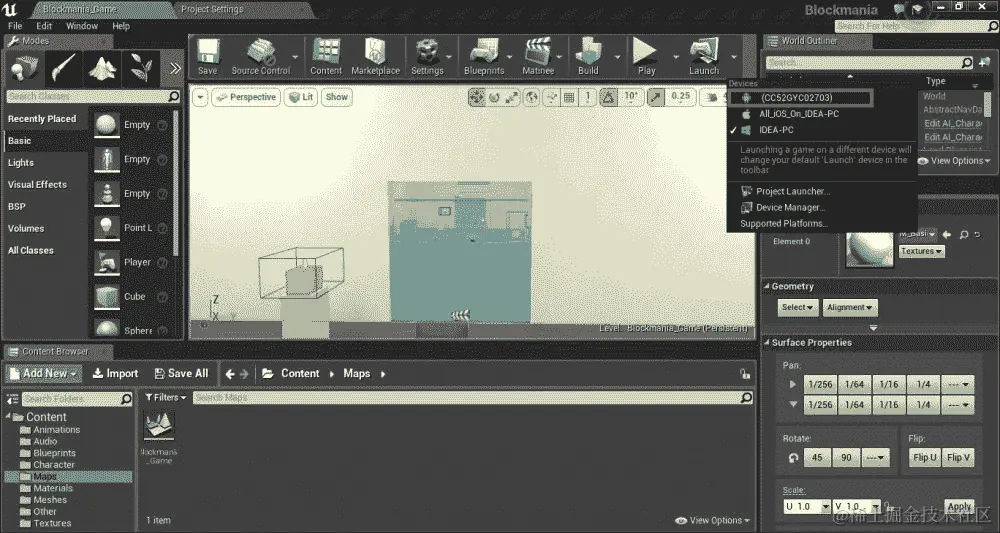Open Device Manager from launch menu
1000x533 pixels.
[790, 207]
